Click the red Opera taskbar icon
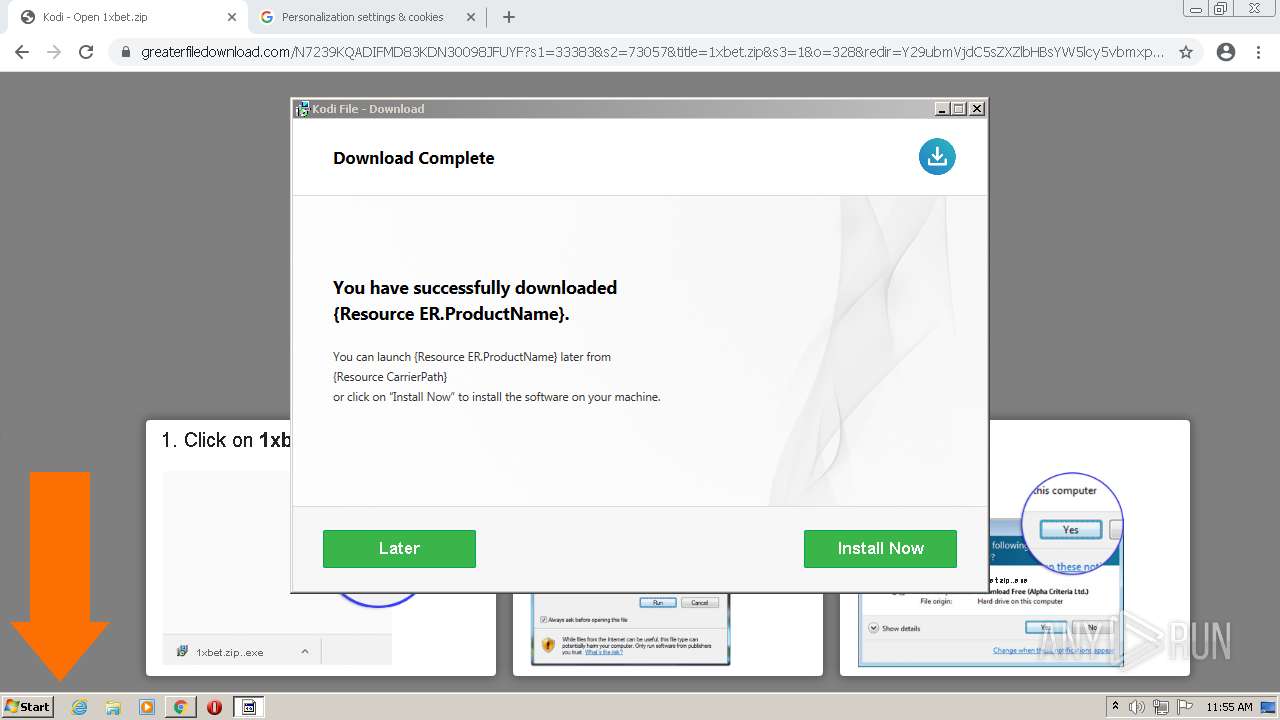1280x720 pixels. click(214, 707)
